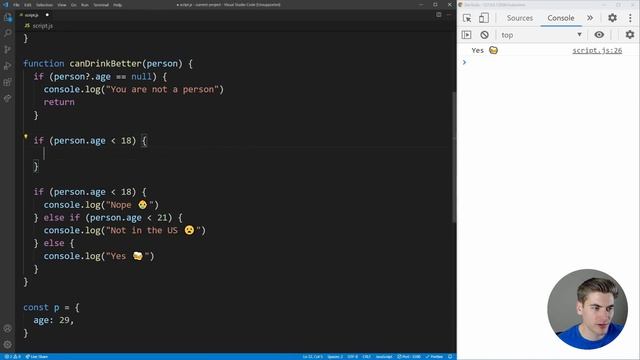Open the Run and Debug view

8,66
